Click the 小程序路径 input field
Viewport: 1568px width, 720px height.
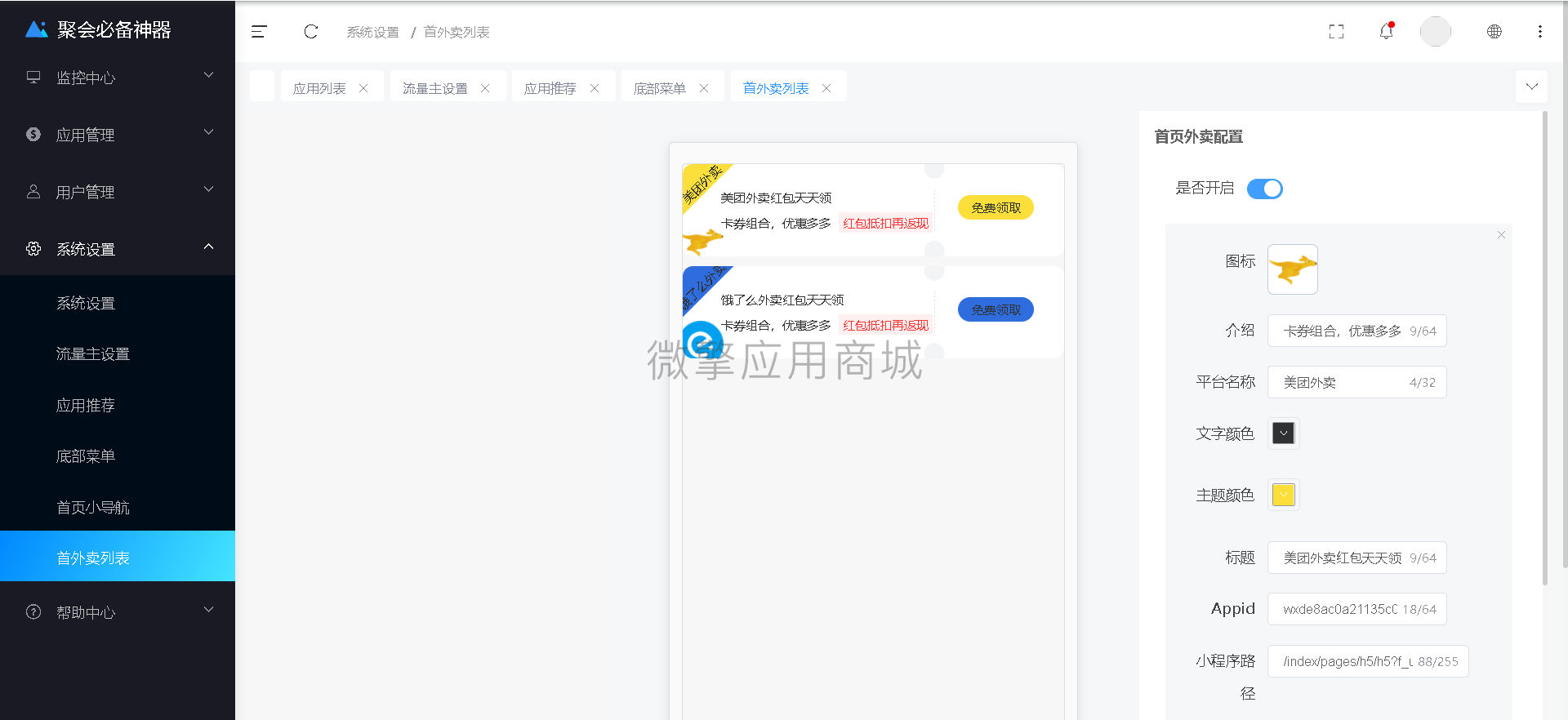click(1368, 661)
